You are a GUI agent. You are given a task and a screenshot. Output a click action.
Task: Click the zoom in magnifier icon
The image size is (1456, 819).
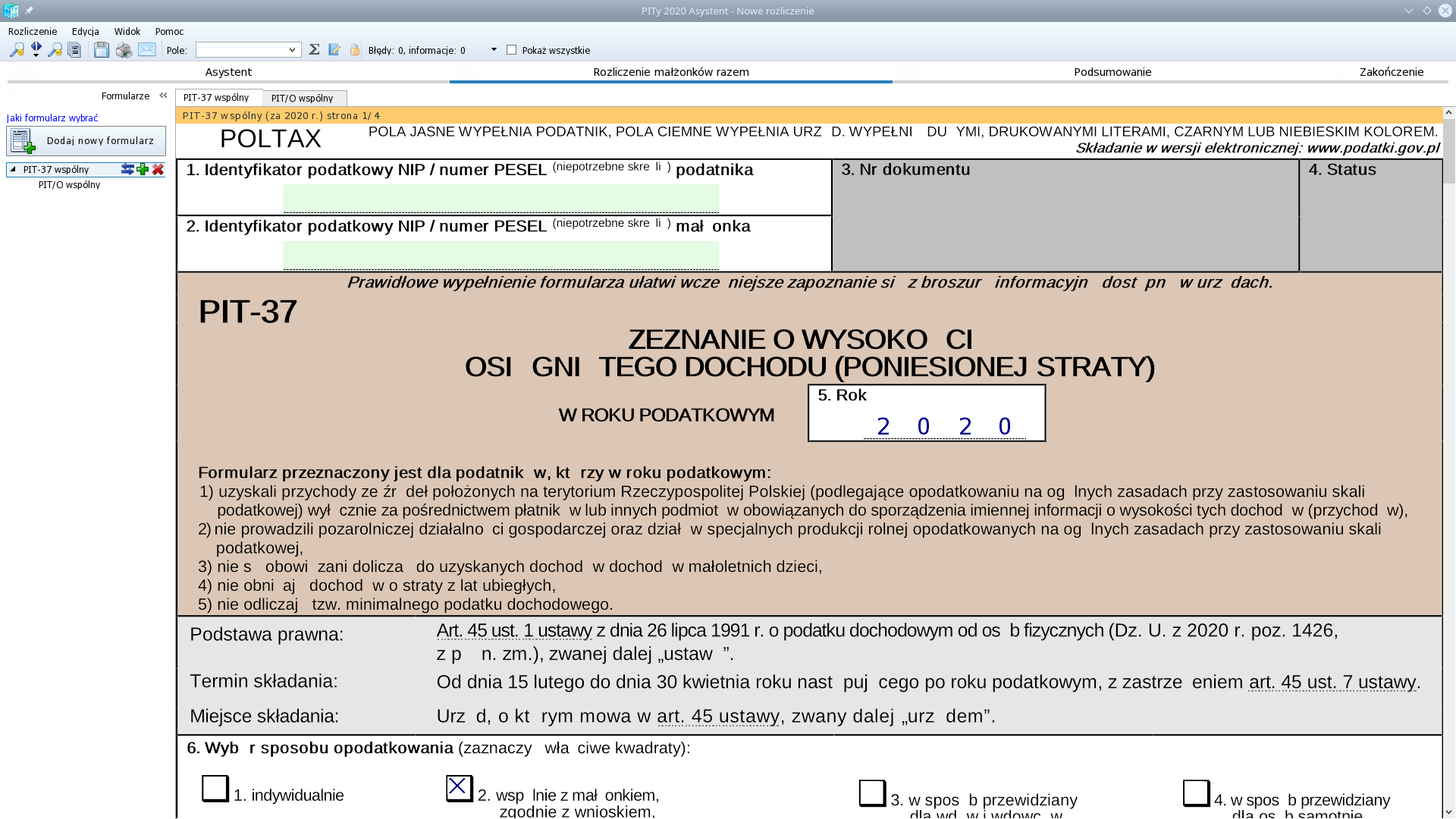(17, 50)
